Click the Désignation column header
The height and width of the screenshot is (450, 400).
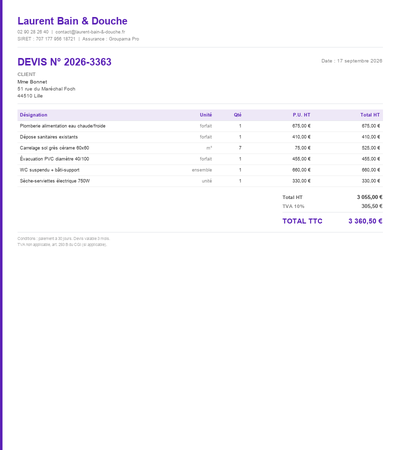(x=33, y=115)
